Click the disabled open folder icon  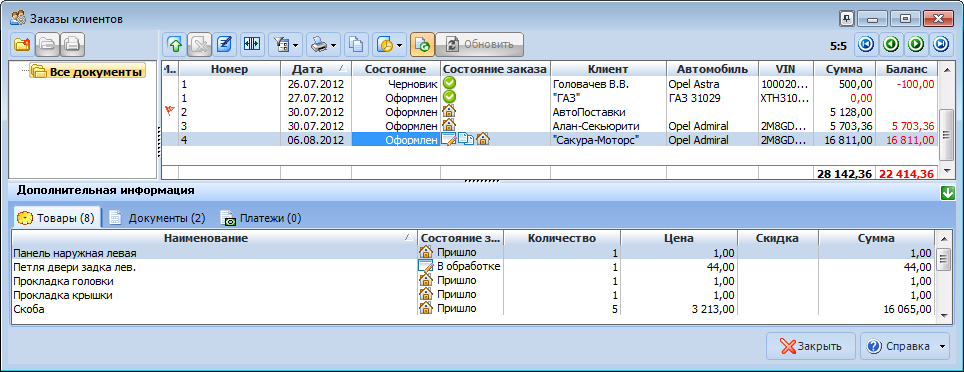(x=47, y=44)
